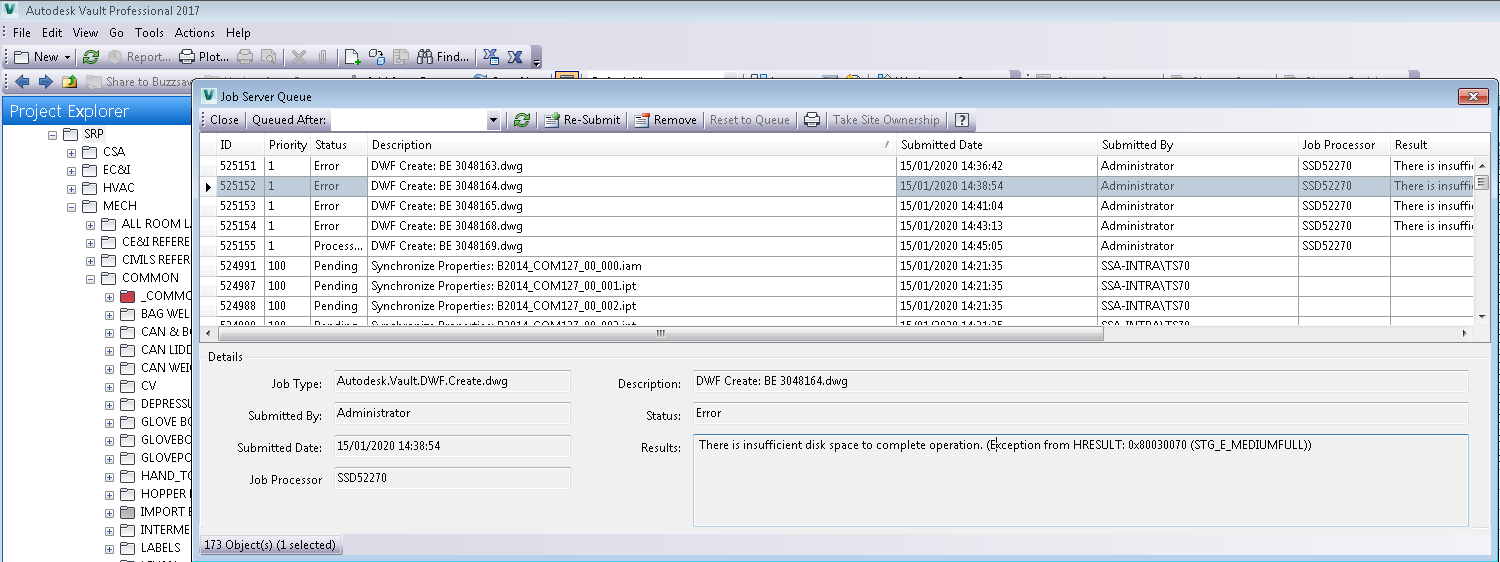Screen dimensions: 1500x562
Task: Collapse the SRP folder in Project Explorer
Action: [52, 134]
